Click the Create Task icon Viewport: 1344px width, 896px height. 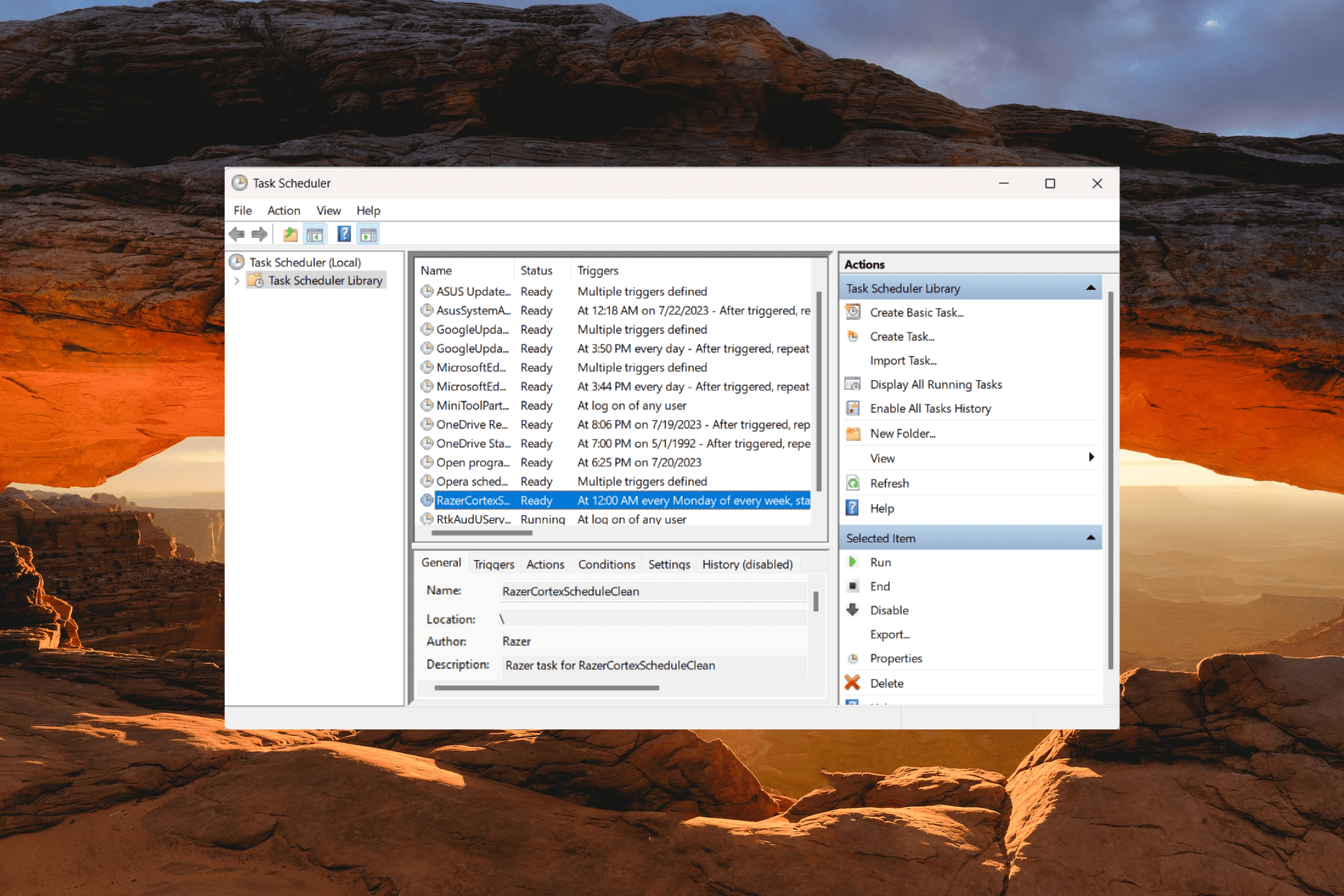point(853,337)
